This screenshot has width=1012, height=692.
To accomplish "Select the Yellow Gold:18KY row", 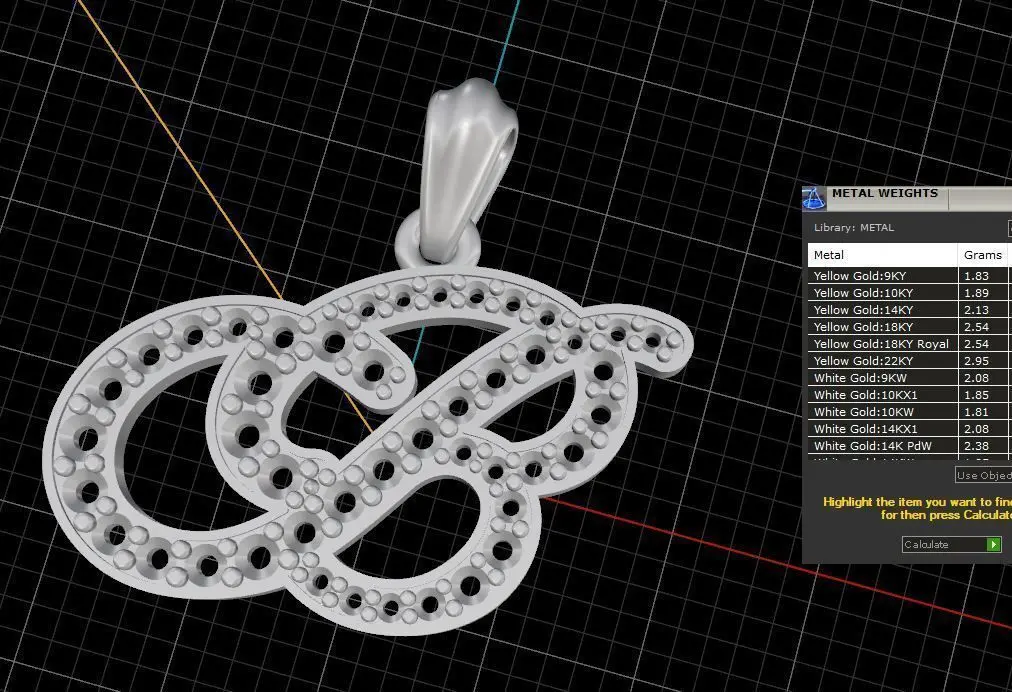I will (x=910, y=327).
